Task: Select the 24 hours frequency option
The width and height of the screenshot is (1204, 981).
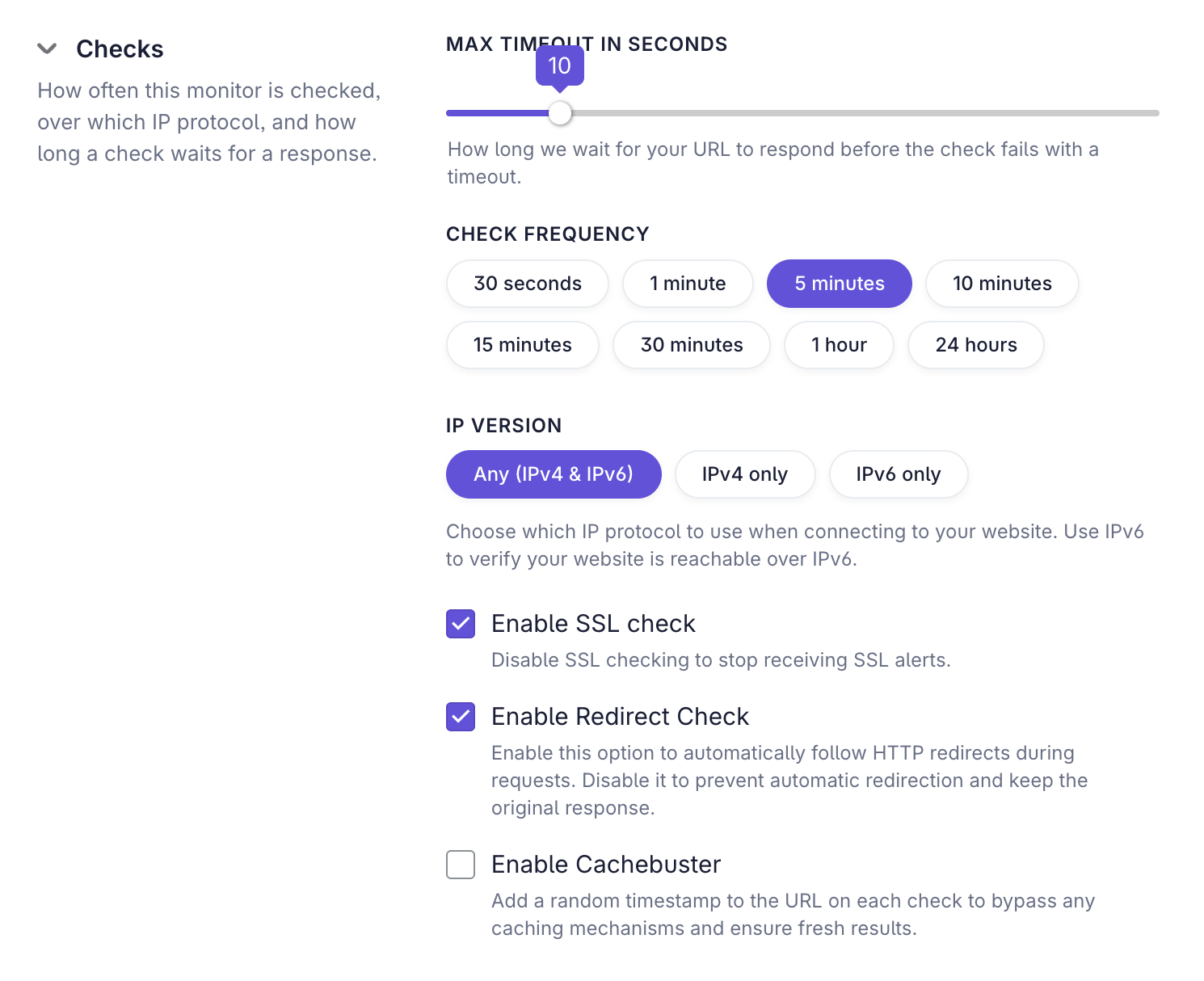Action: pos(976,345)
